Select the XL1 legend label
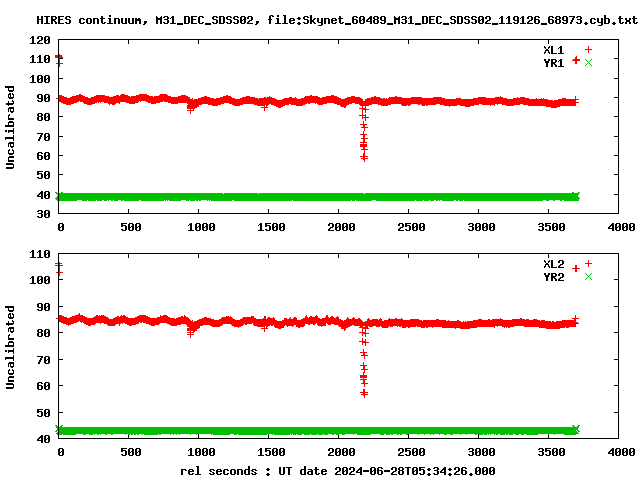The height and width of the screenshot is (480, 640). (x=553, y=50)
